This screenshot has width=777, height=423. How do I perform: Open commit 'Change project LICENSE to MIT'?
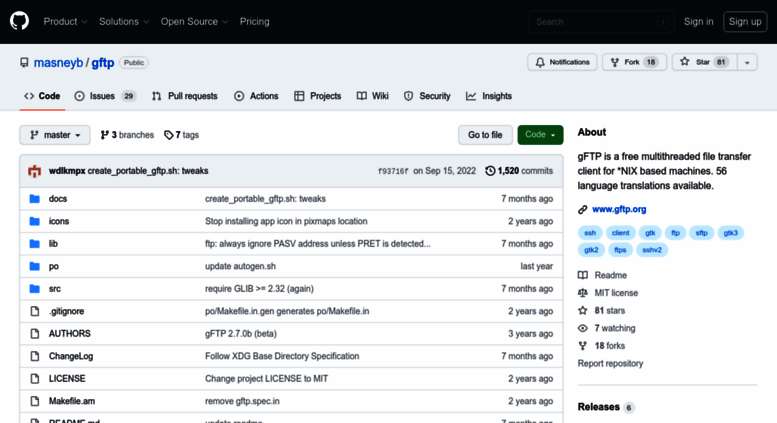click(x=267, y=378)
